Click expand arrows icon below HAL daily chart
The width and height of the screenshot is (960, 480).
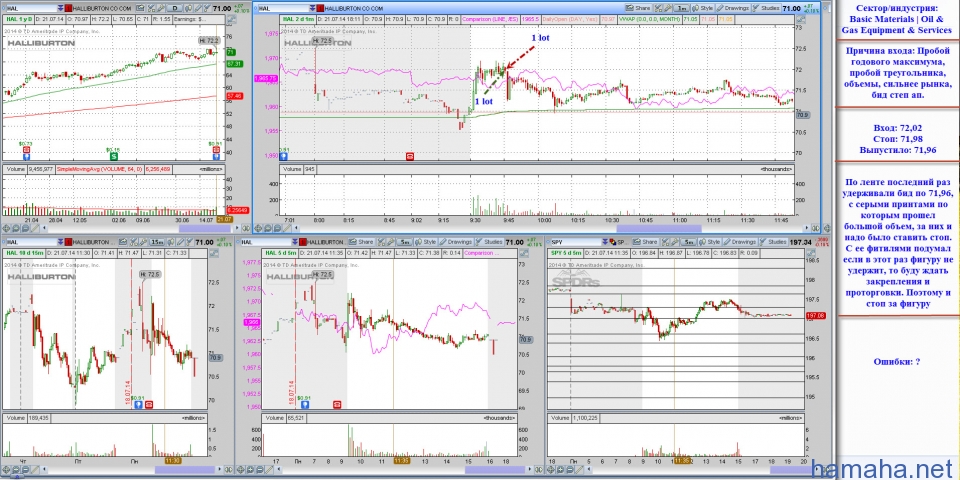click(246, 228)
